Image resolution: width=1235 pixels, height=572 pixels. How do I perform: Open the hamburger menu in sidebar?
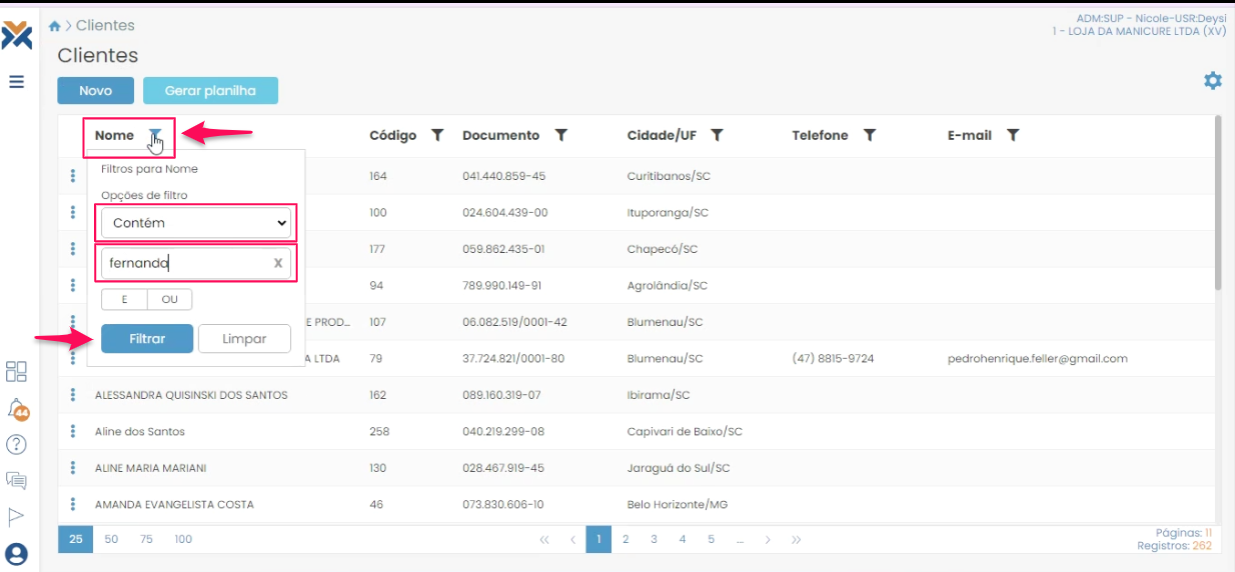(17, 82)
